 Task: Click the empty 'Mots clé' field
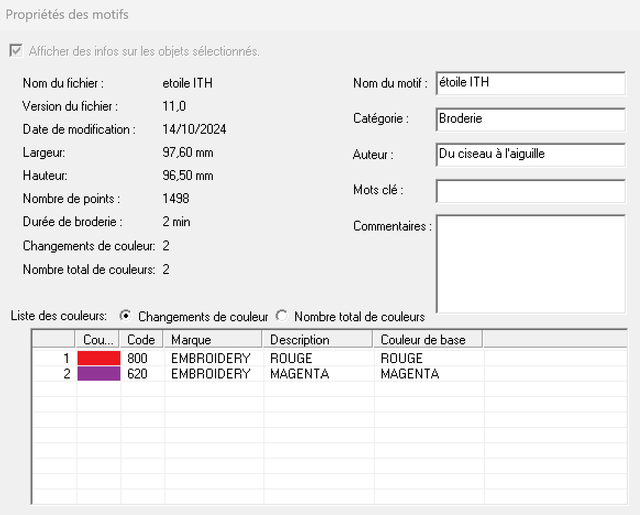click(x=530, y=191)
